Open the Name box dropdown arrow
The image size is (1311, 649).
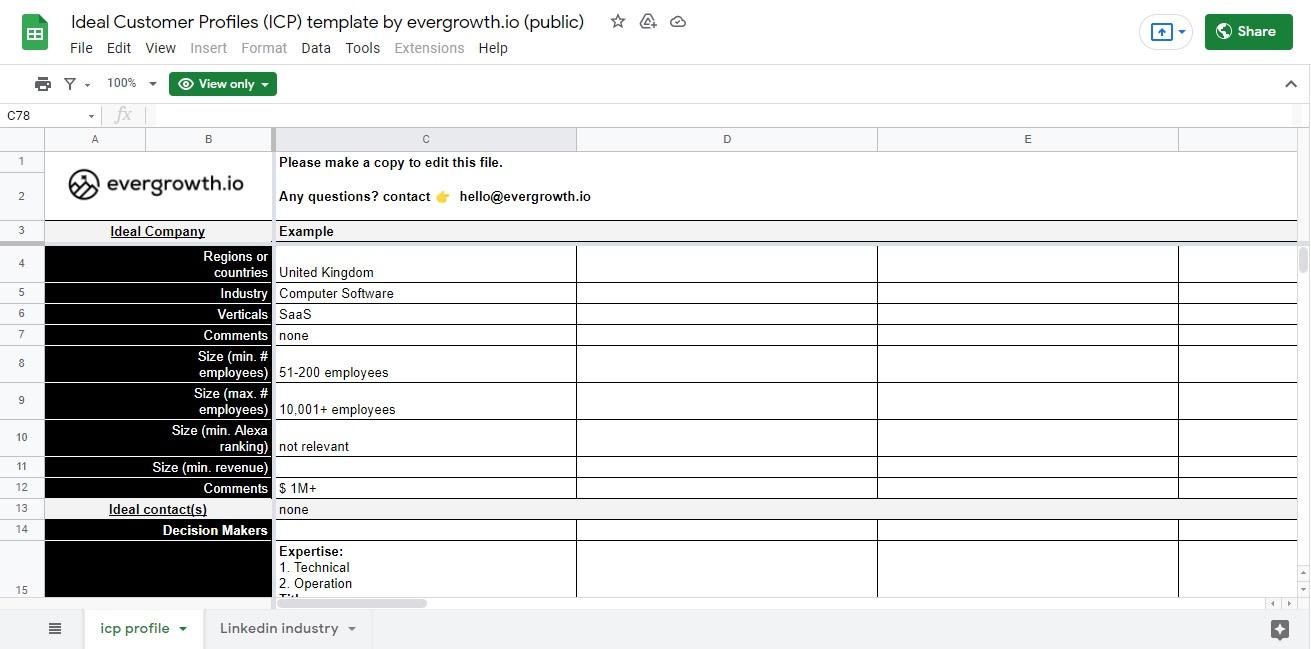point(91,116)
